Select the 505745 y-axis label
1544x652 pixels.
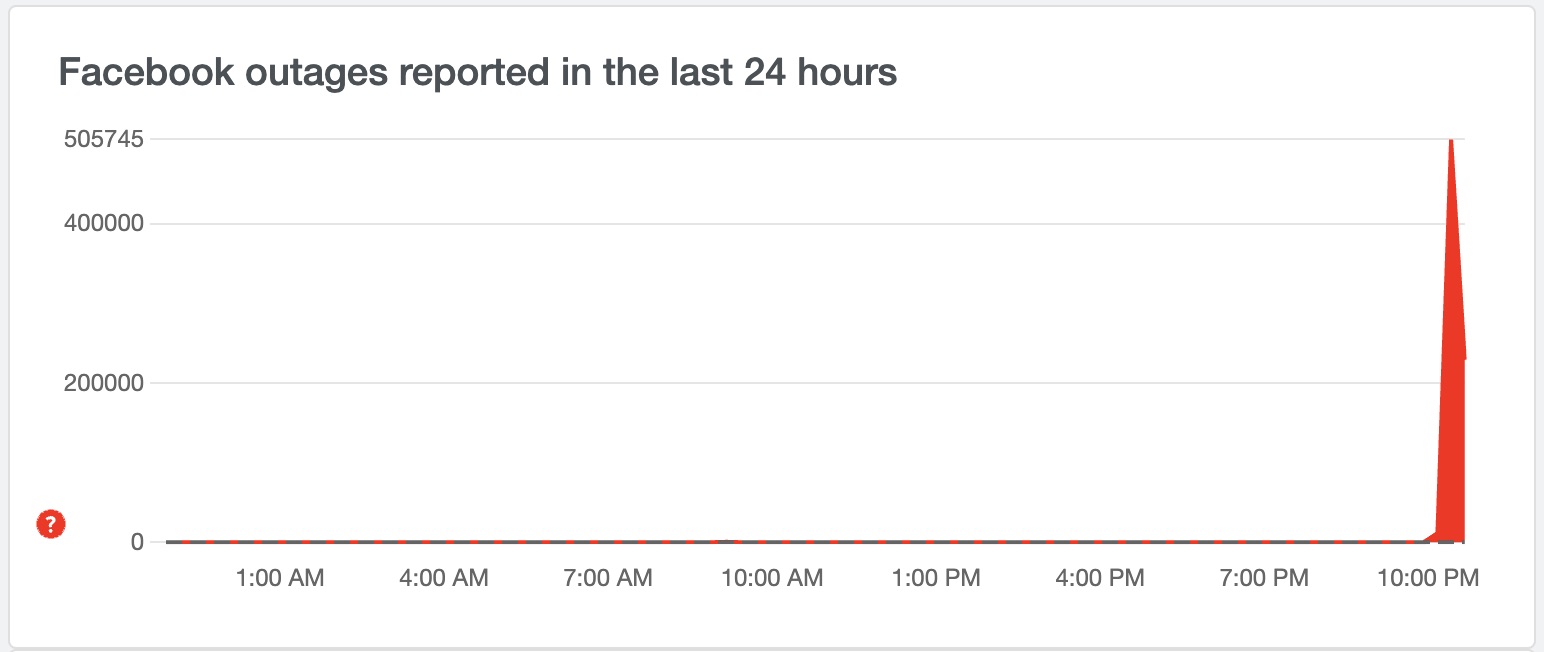point(104,140)
